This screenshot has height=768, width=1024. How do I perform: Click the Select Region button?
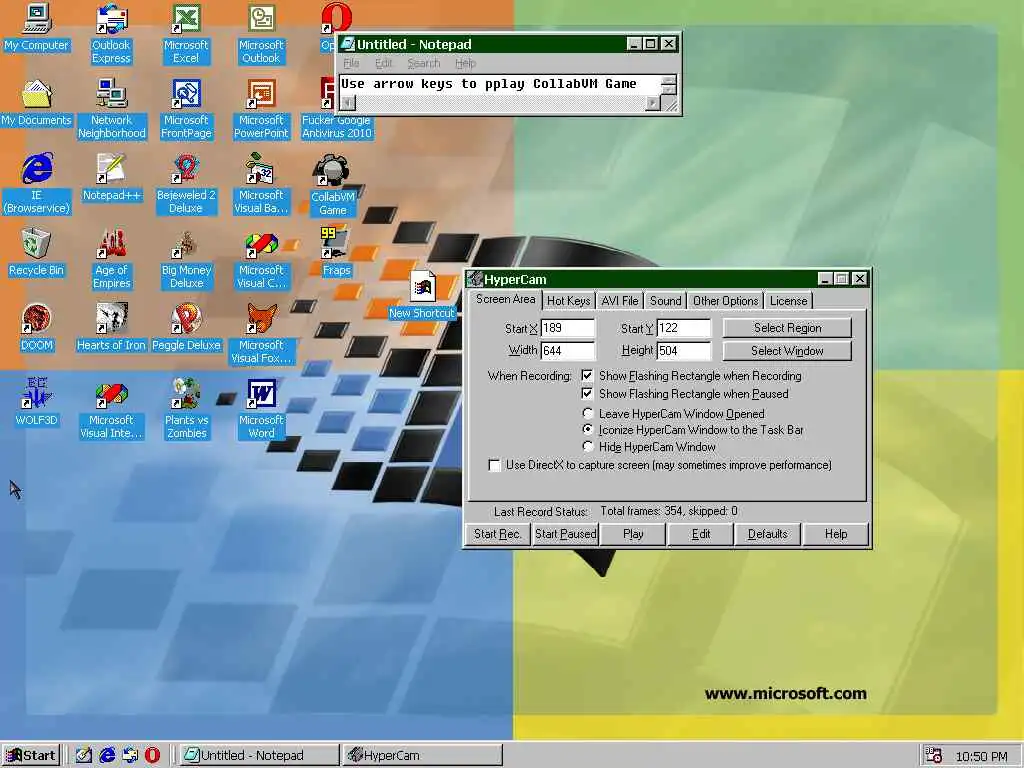(x=787, y=328)
